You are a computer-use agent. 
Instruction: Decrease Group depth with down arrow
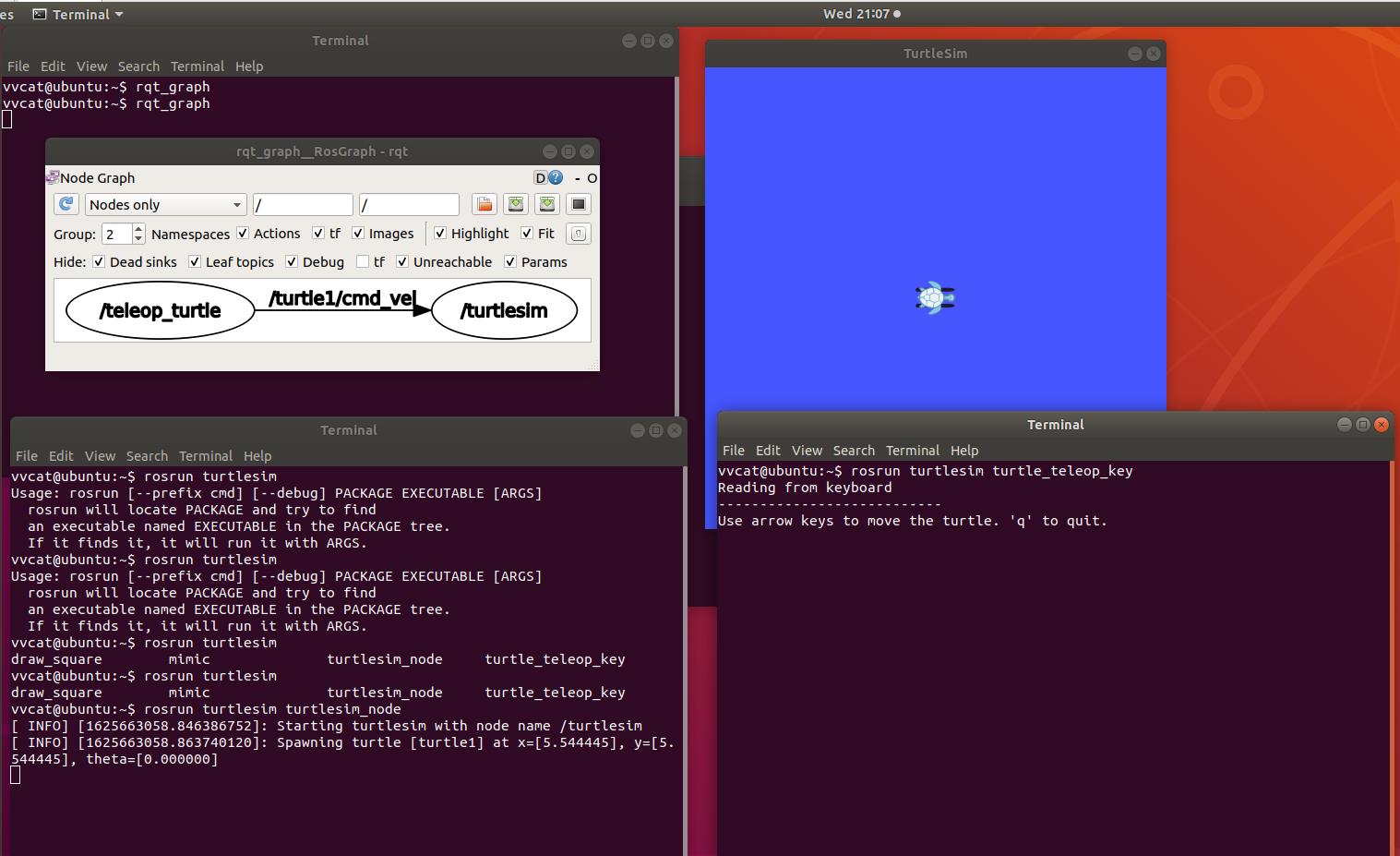[138, 239]
